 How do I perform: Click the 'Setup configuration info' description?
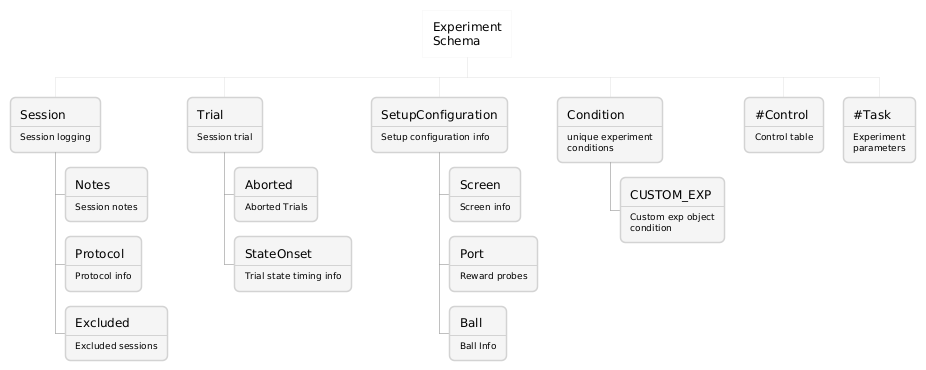[435, 137]
